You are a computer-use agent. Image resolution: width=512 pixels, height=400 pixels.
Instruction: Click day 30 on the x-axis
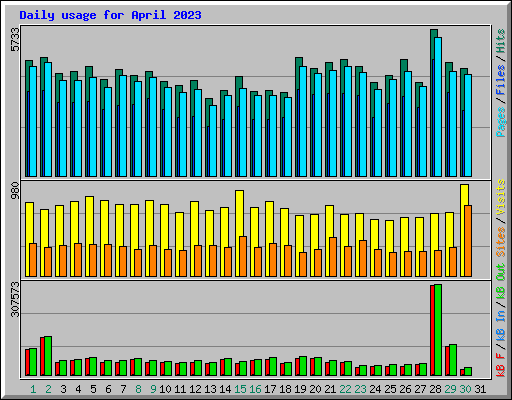point(465,389)
